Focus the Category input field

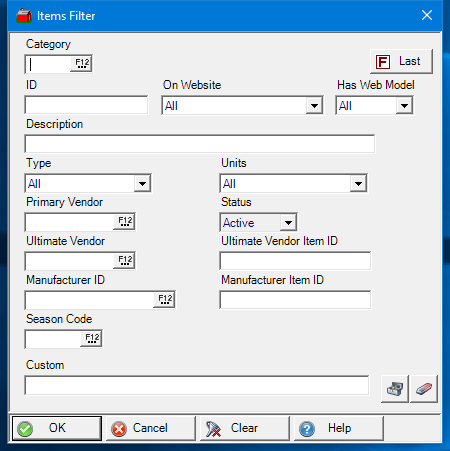pyautogui.click(x=48, y=64)
